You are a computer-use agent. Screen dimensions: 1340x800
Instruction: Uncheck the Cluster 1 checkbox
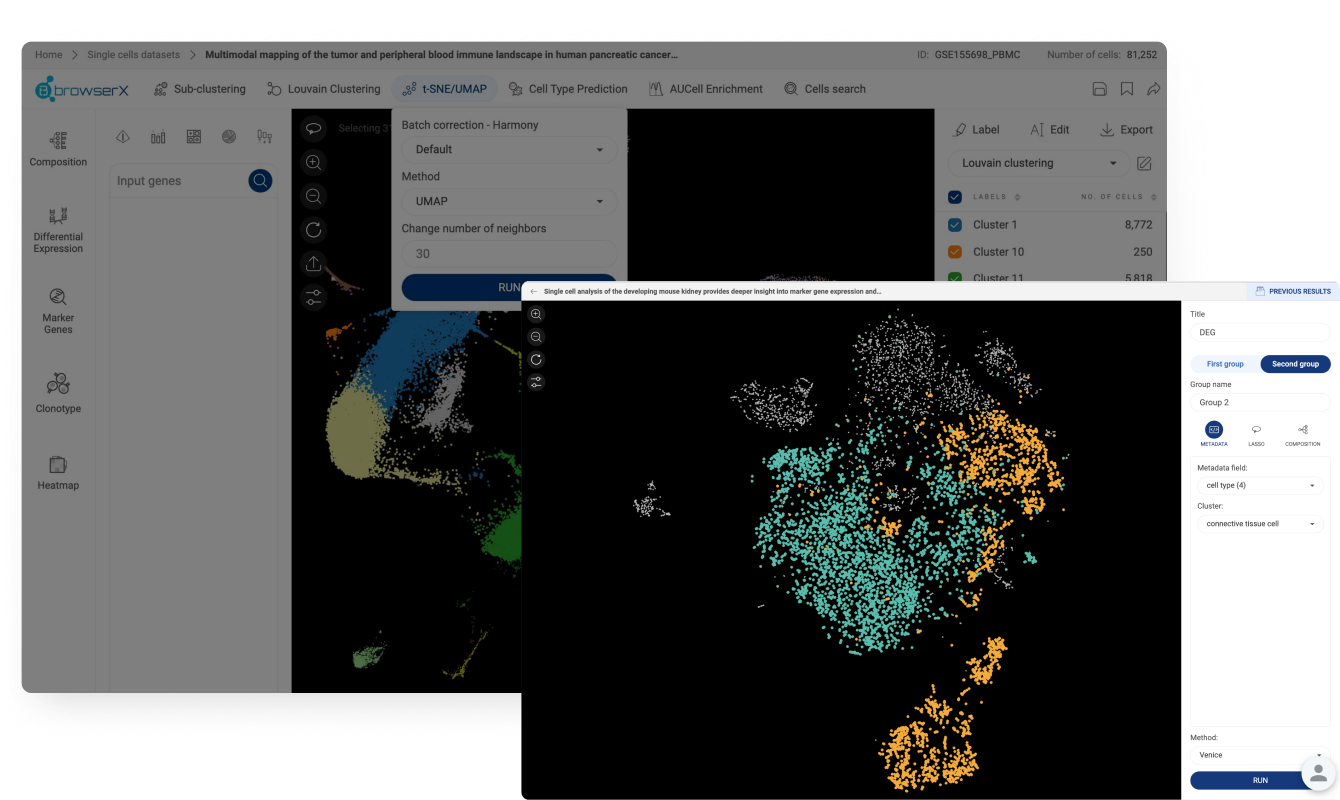click(x=954, y=225)
